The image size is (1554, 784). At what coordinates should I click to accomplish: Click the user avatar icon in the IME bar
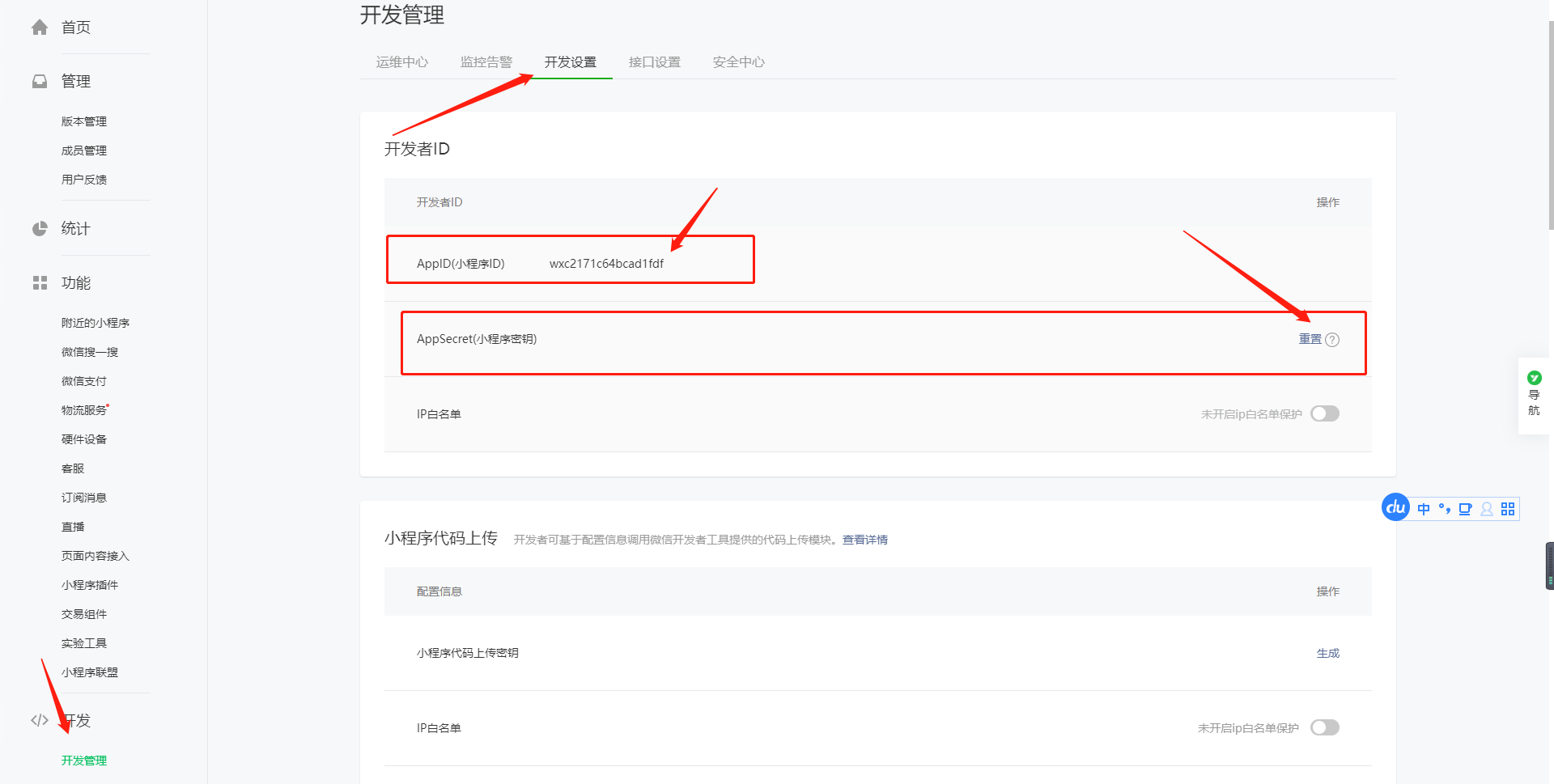click(1487, 509)
